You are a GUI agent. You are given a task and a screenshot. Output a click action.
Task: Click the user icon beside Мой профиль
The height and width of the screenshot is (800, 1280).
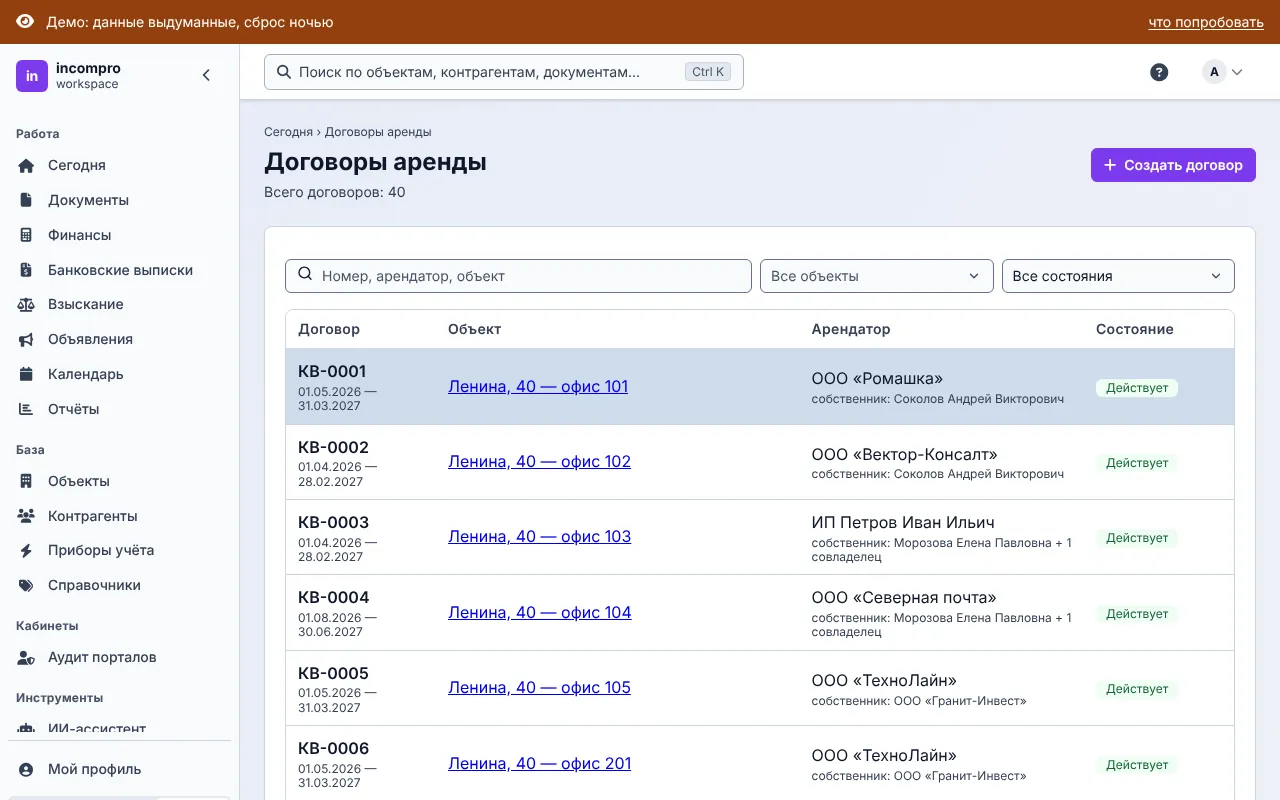point(27,769)
